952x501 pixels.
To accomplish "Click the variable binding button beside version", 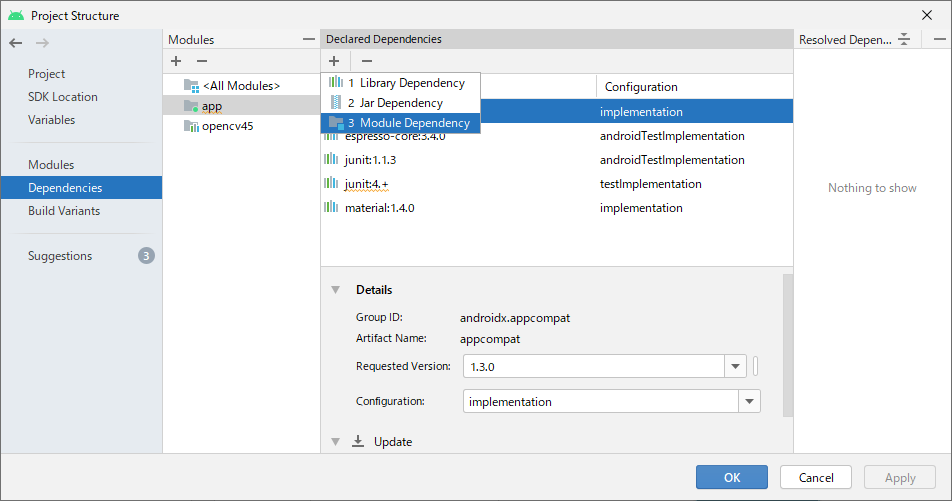I will [x=755, y=366].
